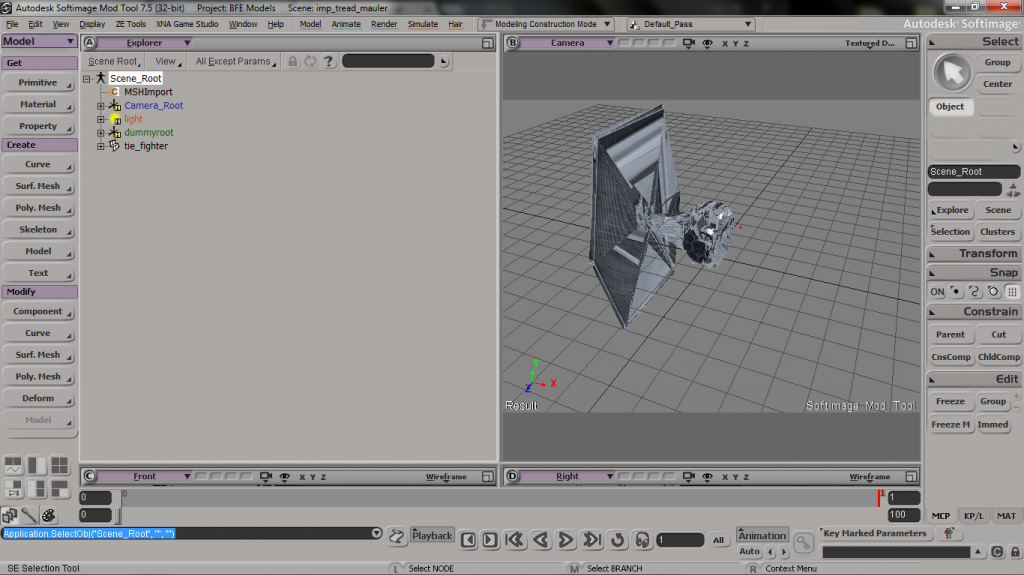1024x575 pixels.
Task: Toggle audio headphones icon
Action: pos(643,540)
